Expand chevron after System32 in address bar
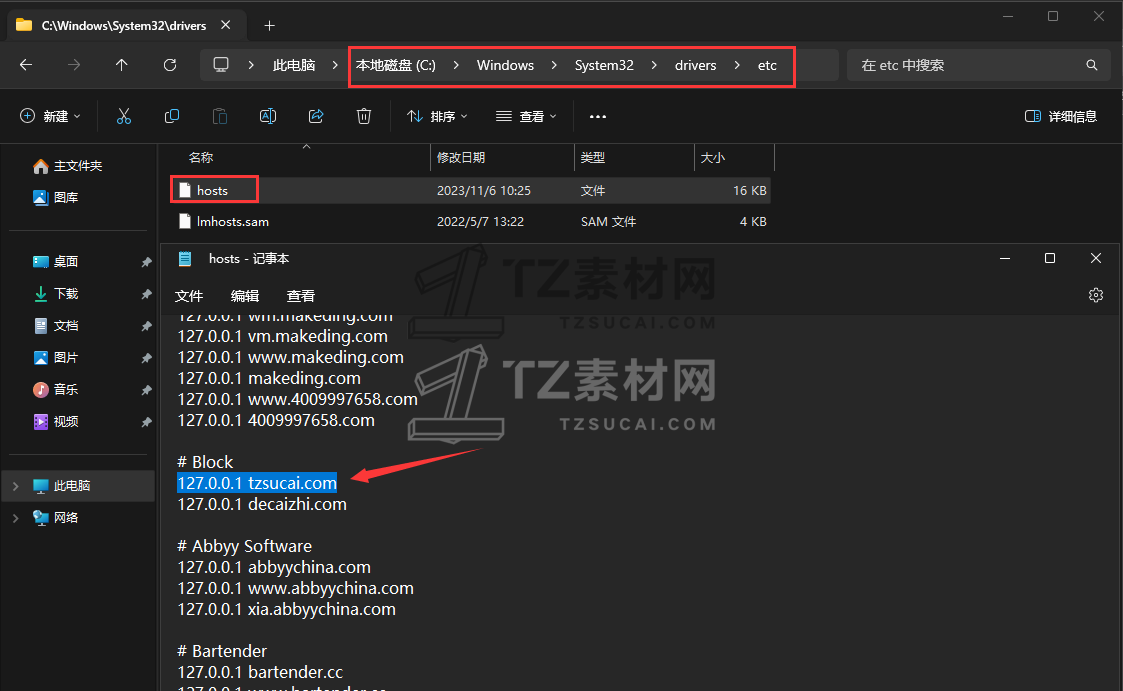This screenshot has width=1123, height=691. point(654,65)
